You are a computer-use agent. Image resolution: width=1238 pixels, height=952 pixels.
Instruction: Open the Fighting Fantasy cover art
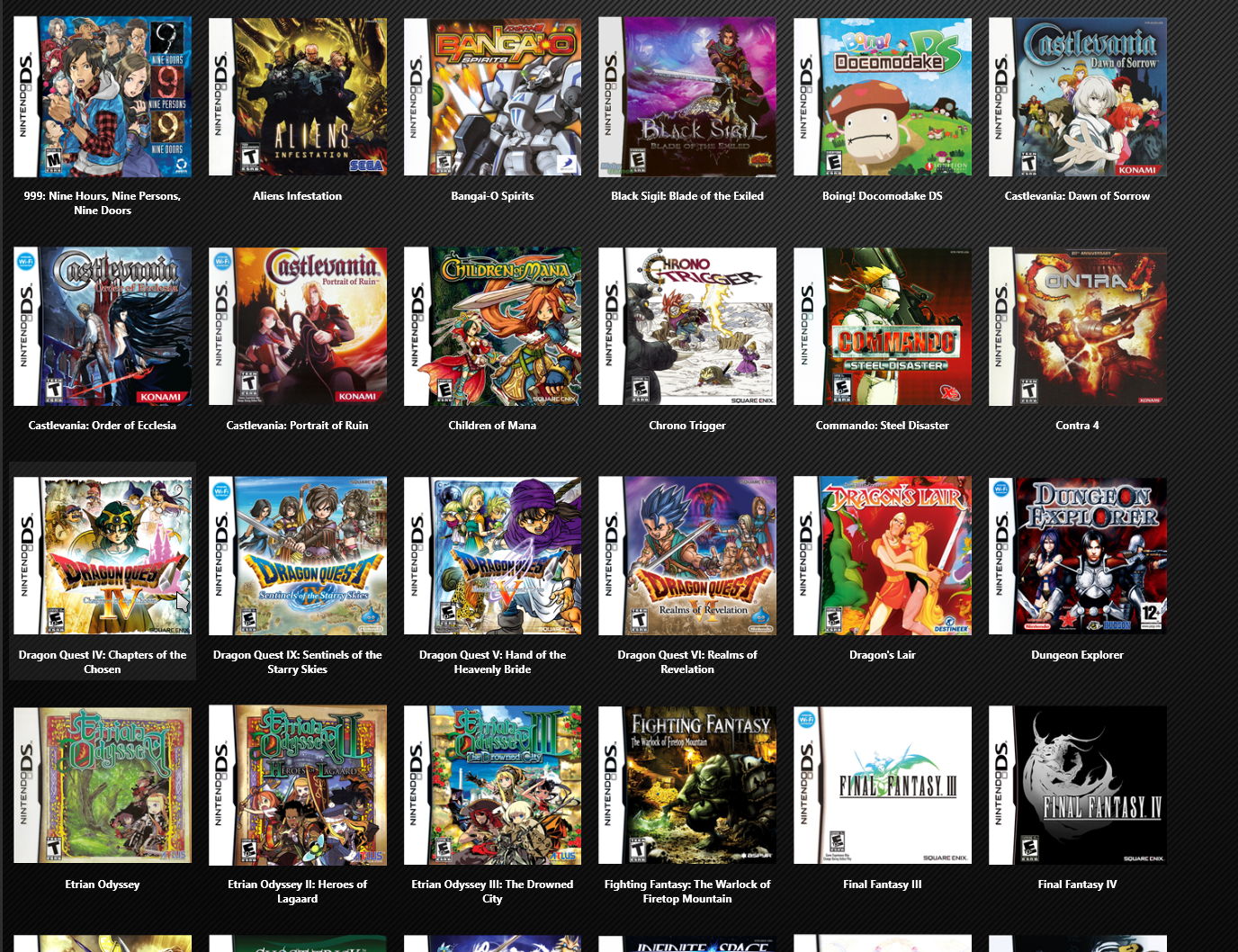pos(687,786)
